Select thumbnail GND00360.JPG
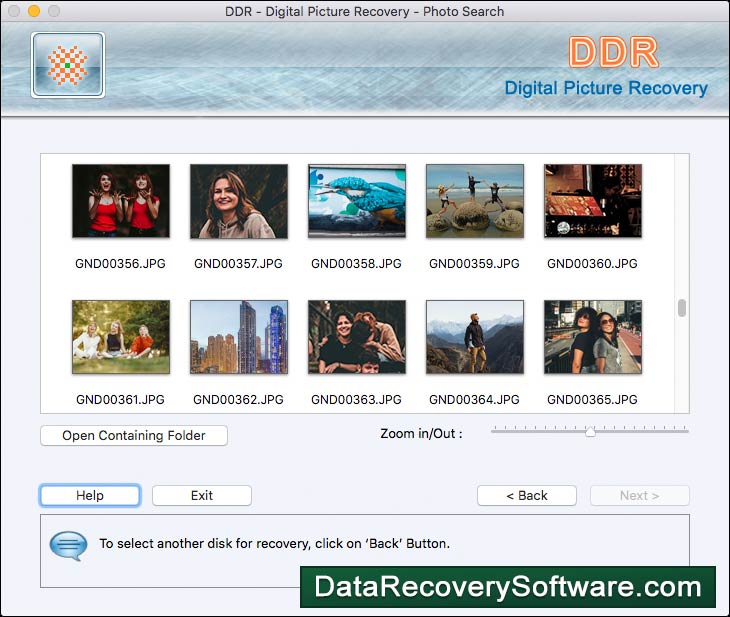 point(592,201)
